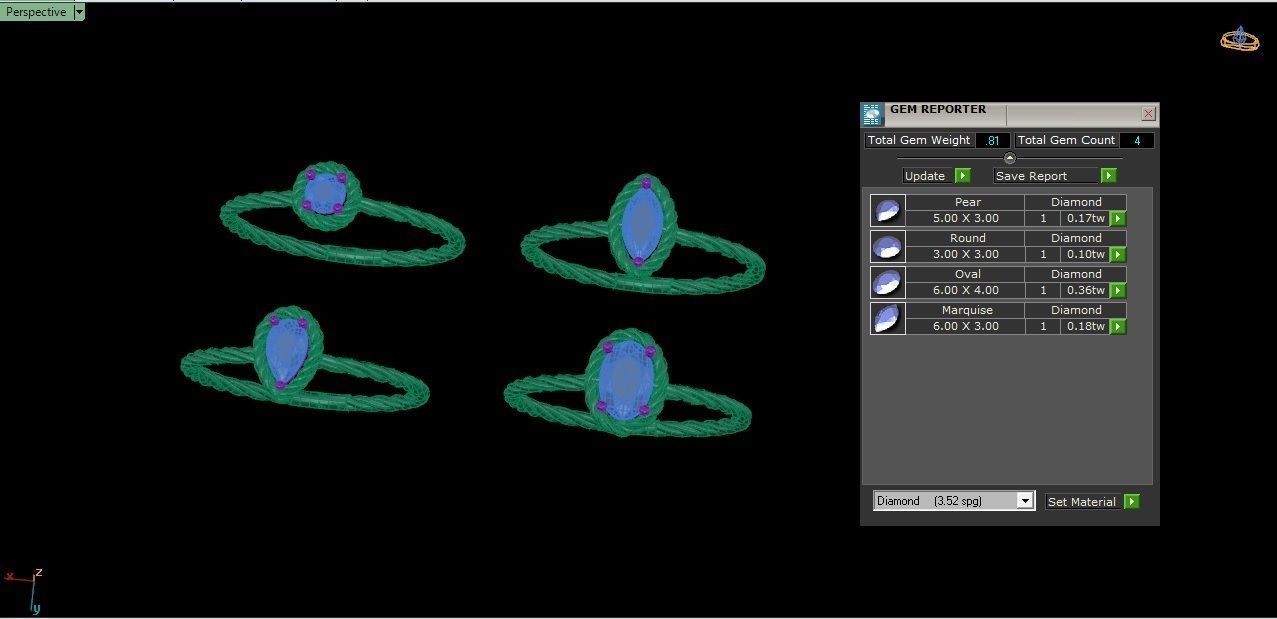Click the Perspective viewport label
This screenshot has height=619, width=1277.
point(36,12)
